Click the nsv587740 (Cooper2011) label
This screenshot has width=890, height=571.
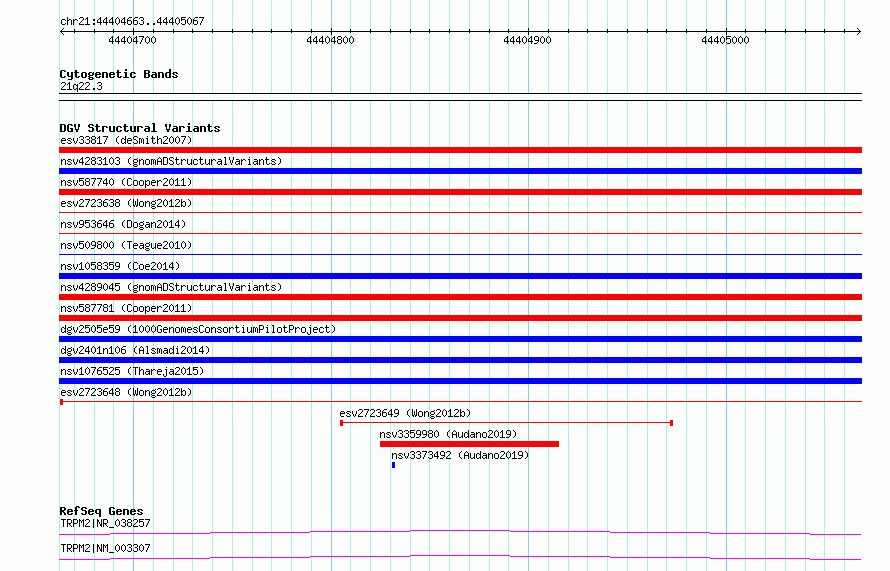pos(126,182)
